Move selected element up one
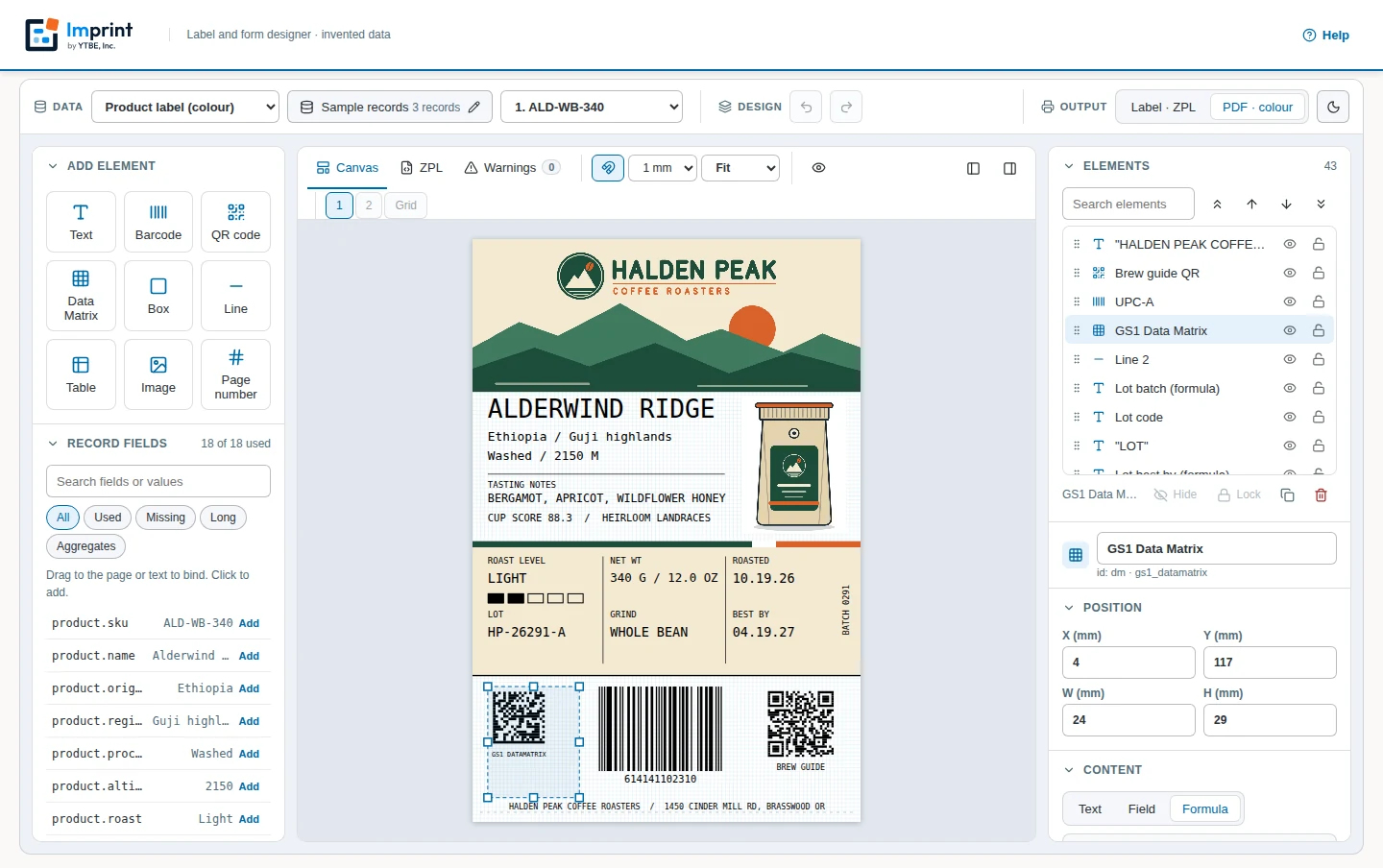Viewport: 1383px width, 868px height. click(1251, 204)
